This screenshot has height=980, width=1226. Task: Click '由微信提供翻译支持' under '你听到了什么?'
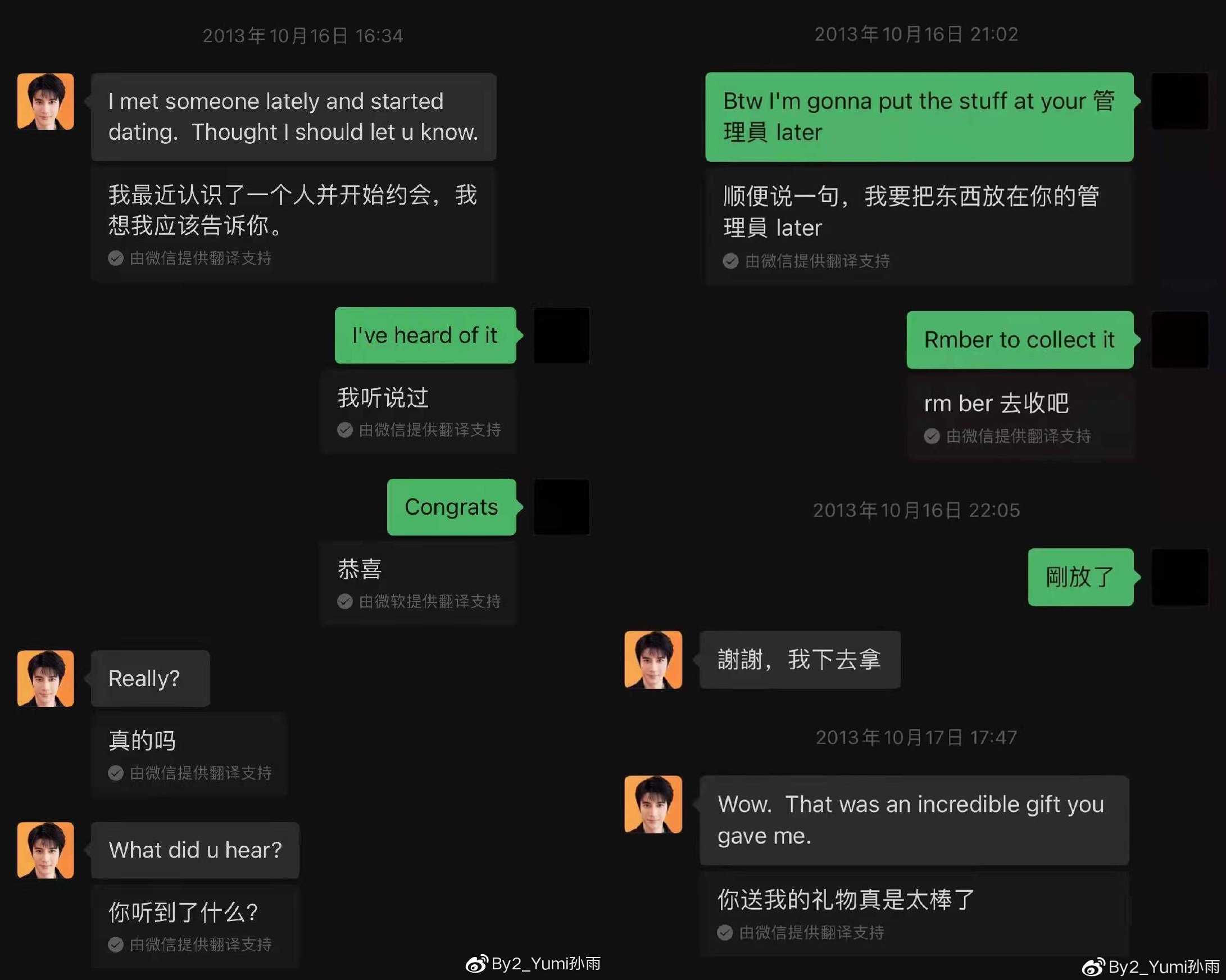click(x=201, y=945)
